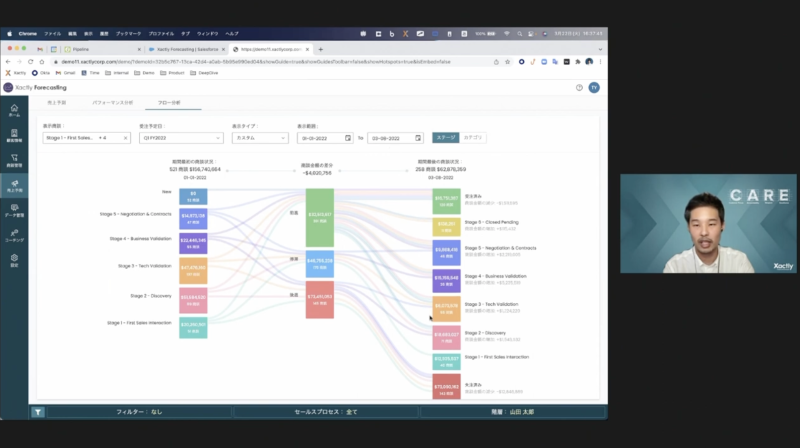Click the end date input field
800x448 pixels.
pyautogui.click(x=388, y=138)
